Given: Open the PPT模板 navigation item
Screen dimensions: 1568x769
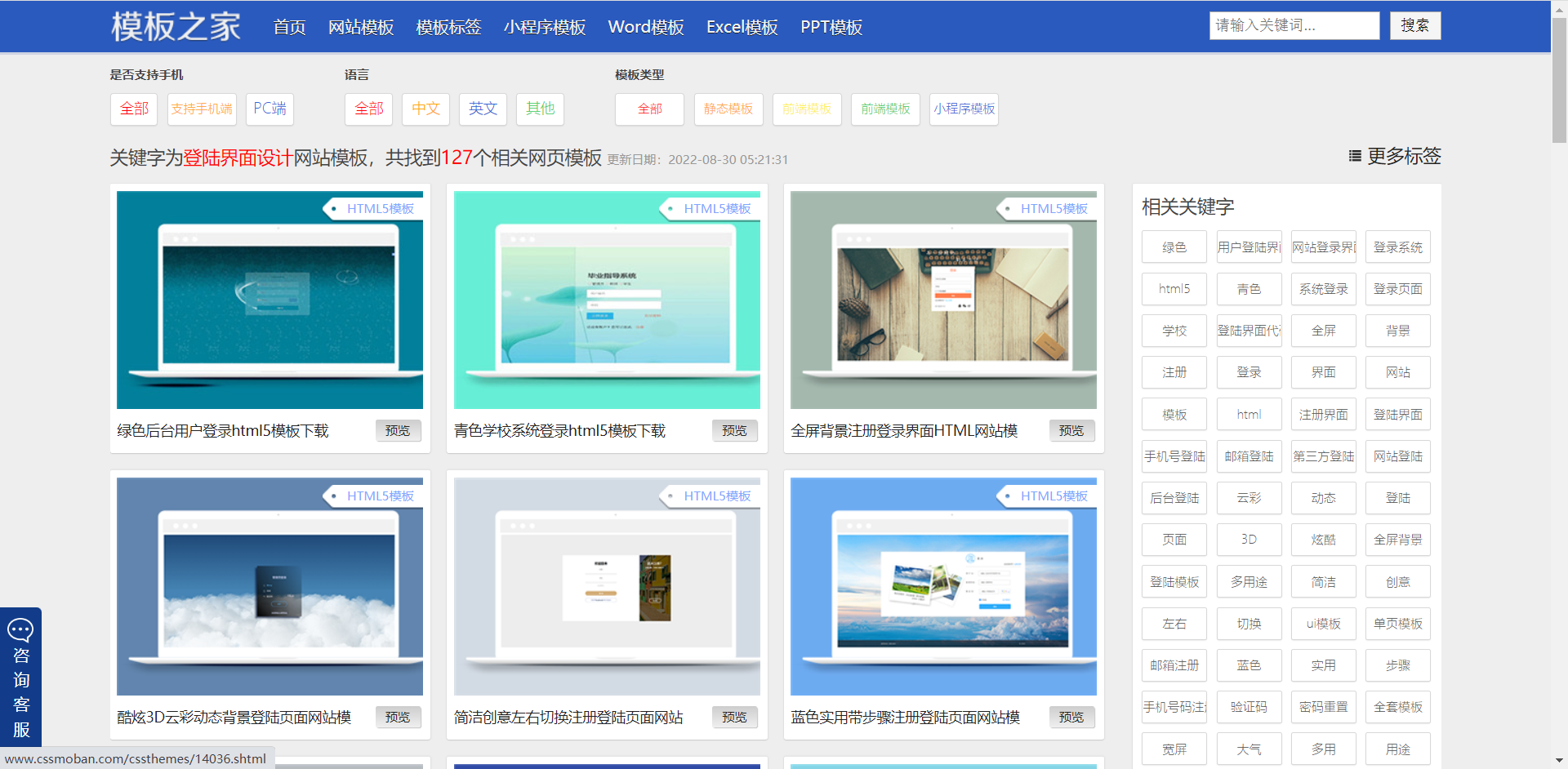Looking at the screenshot, I should pyautogui.click(x=831, y=27).
